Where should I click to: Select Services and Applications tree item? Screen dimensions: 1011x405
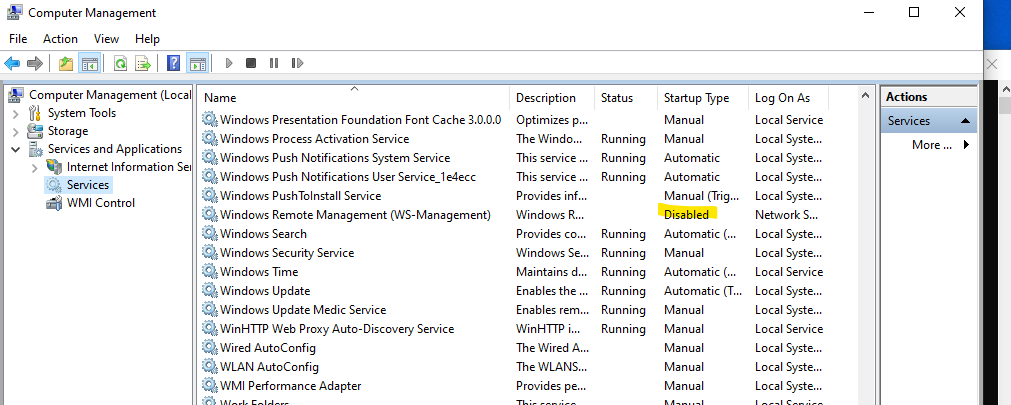(x=115, y=149)
